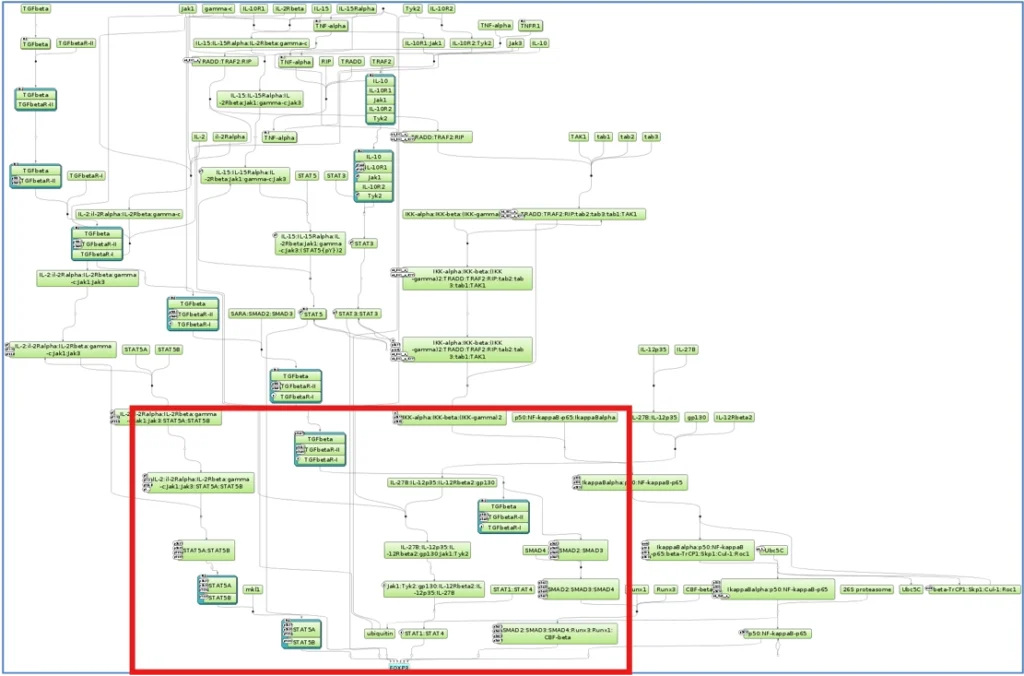This screenshot has width=1024, height=676.
Task: Select the il-2Ralpha node
Action: pos(230,137)
